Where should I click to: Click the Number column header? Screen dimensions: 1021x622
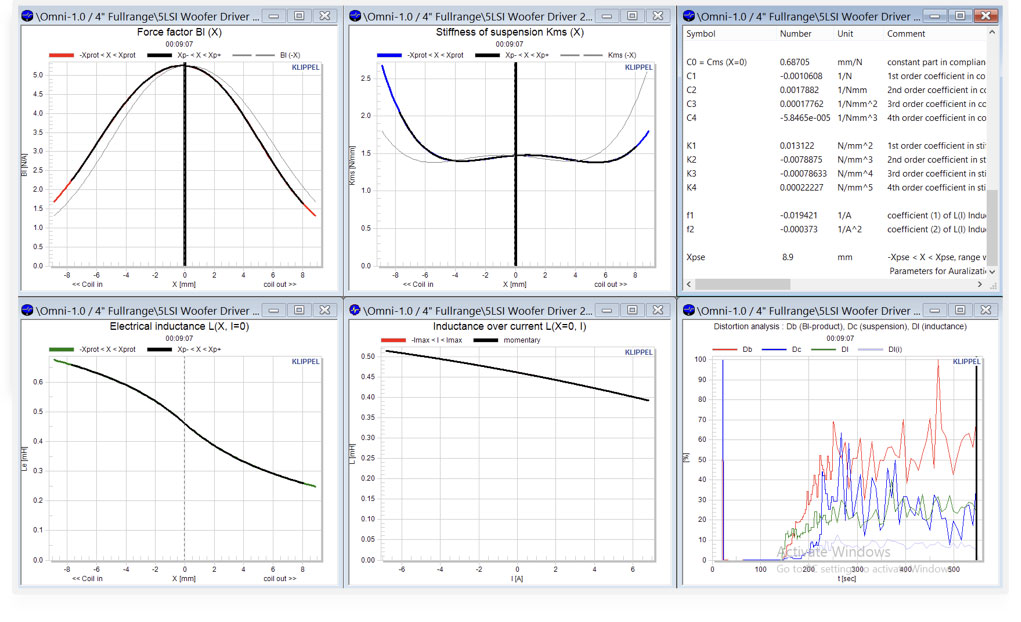(796, 34)
